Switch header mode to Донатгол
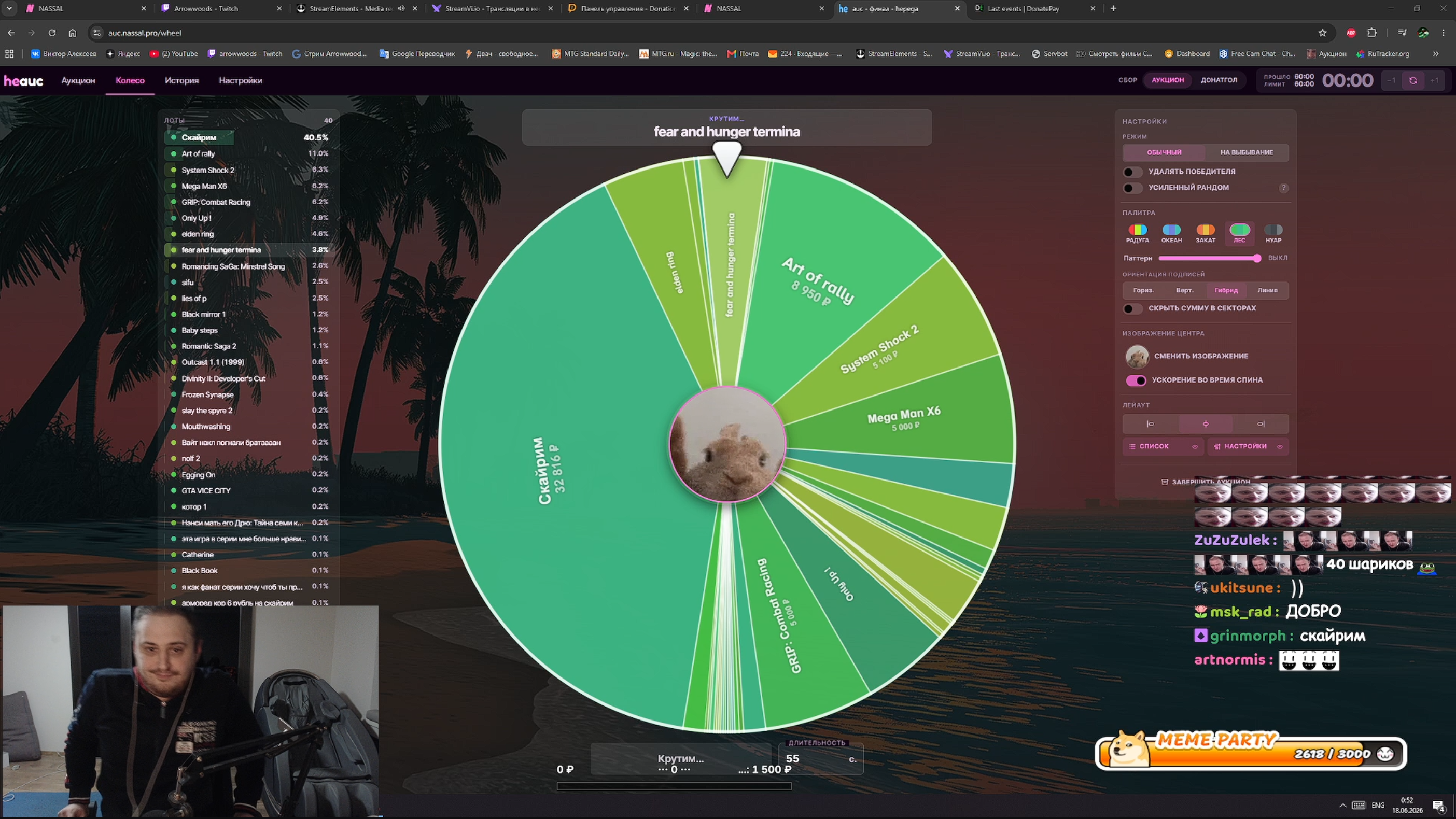Screen dimensions: 1456x819 point(1219,80)
